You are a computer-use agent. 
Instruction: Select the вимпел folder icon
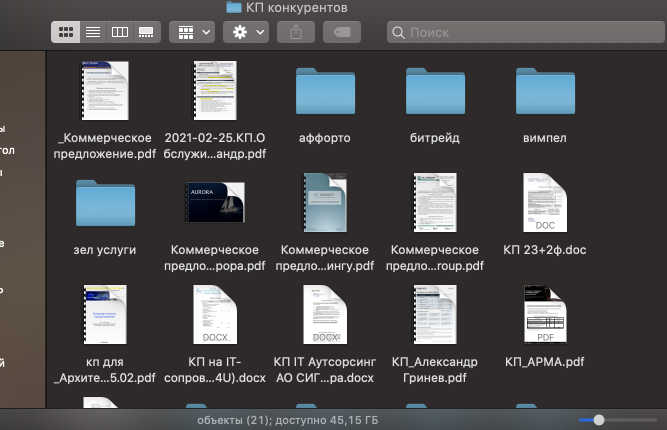click(x=545, y=91)
